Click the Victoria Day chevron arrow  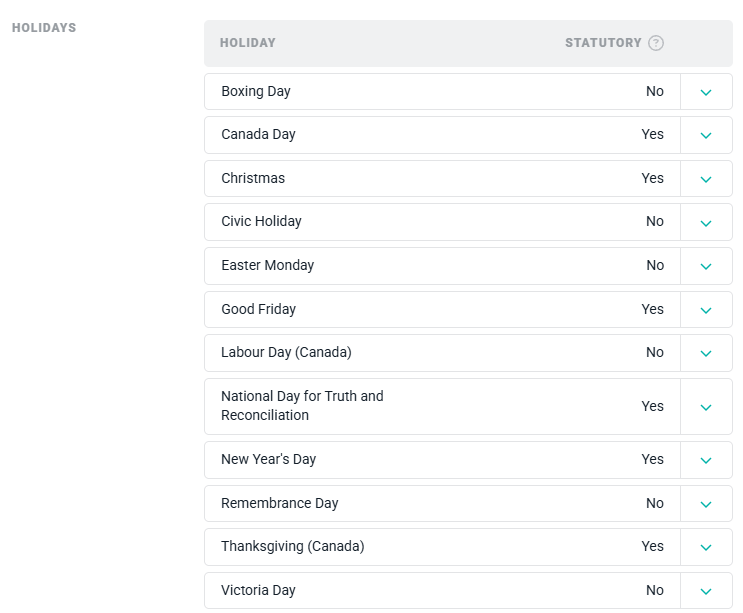click(x=706, y=591)
